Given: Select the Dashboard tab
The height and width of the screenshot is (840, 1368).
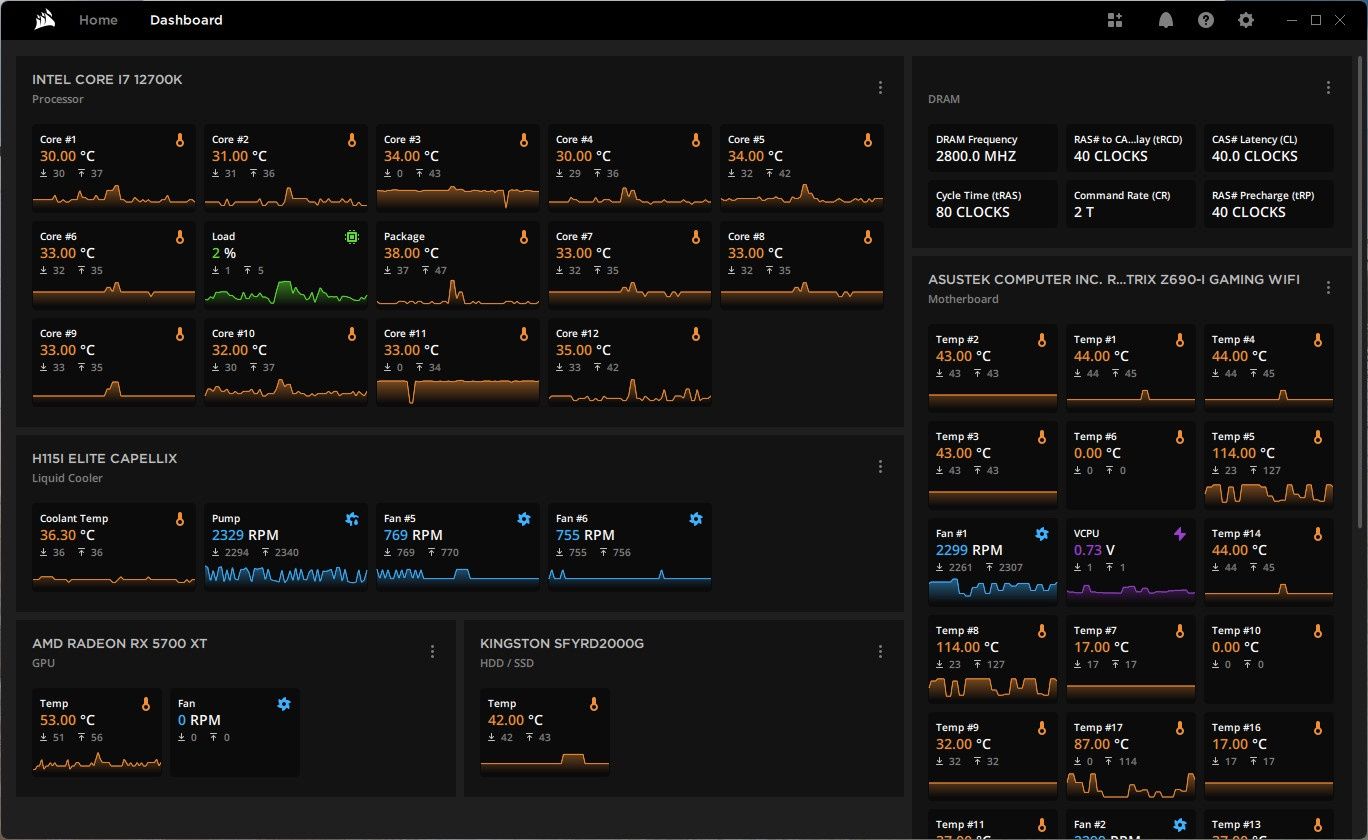Looking at the screenshot, I should click(x=186, y=20).
